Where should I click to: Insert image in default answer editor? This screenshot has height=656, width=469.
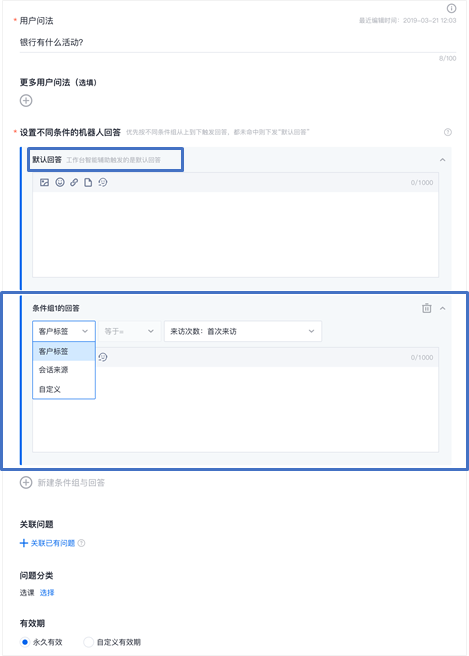click(44, 182)
